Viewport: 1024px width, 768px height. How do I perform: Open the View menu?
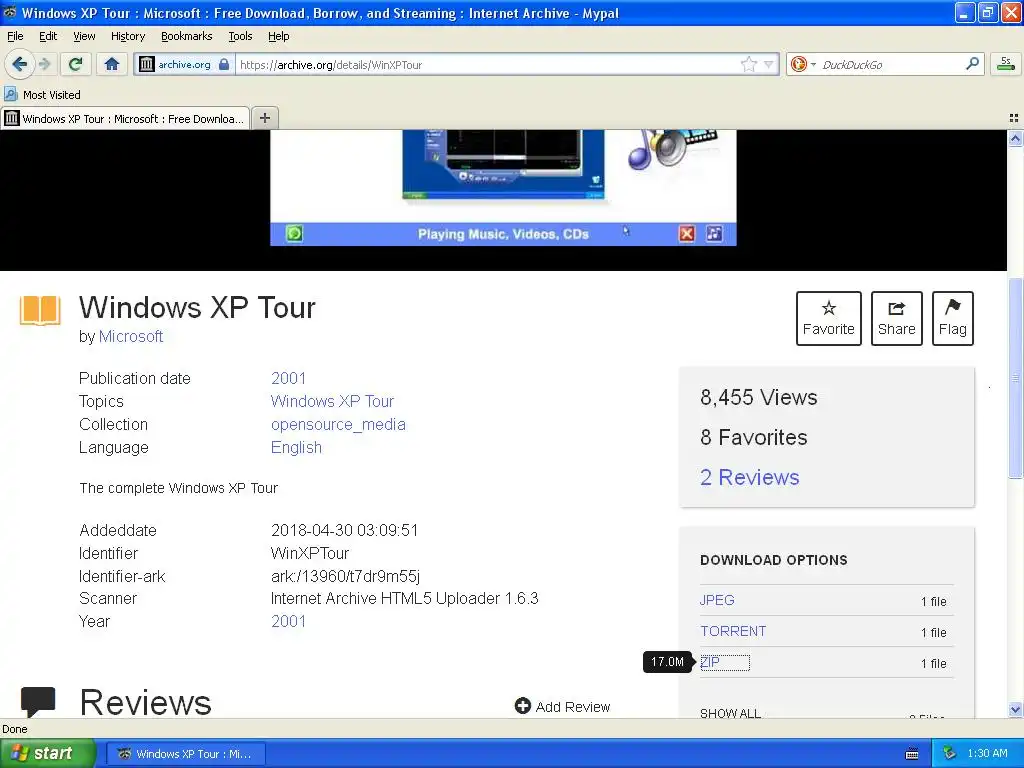point(84,36)
